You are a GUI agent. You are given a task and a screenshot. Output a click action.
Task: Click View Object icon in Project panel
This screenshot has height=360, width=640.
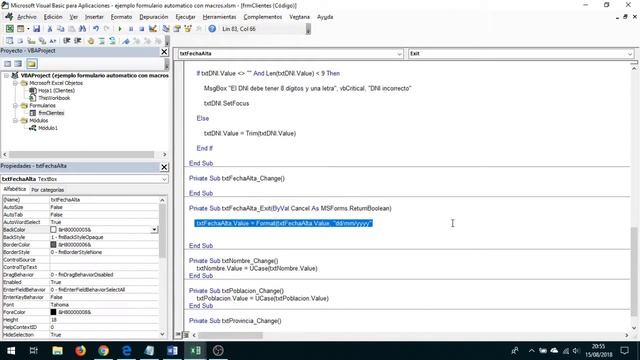click(18, 64)
